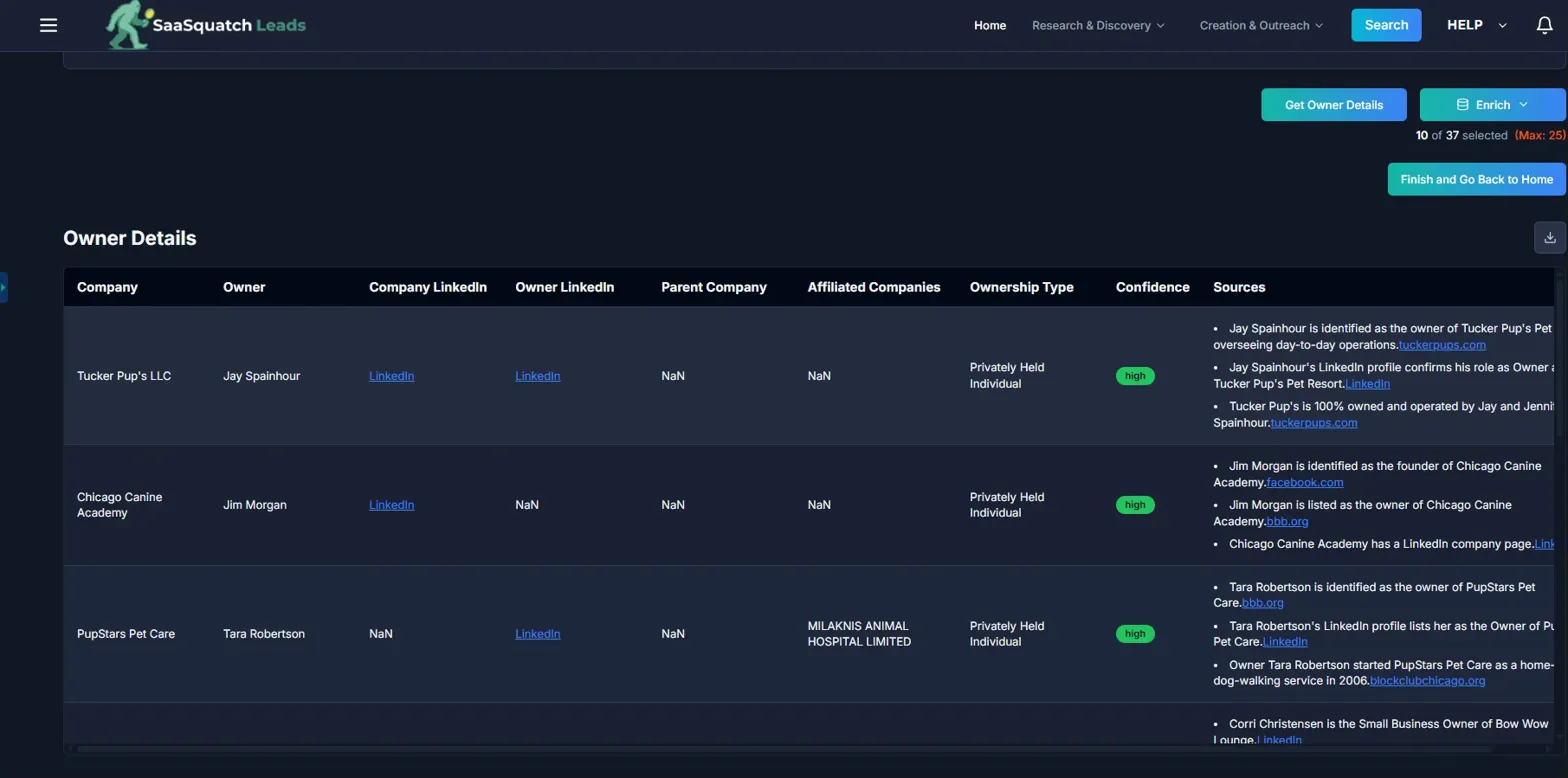This screenshot has width=1568, height=778.
Task: Select the Jay Spainhour owner cell
Action: tap(261, 376)
